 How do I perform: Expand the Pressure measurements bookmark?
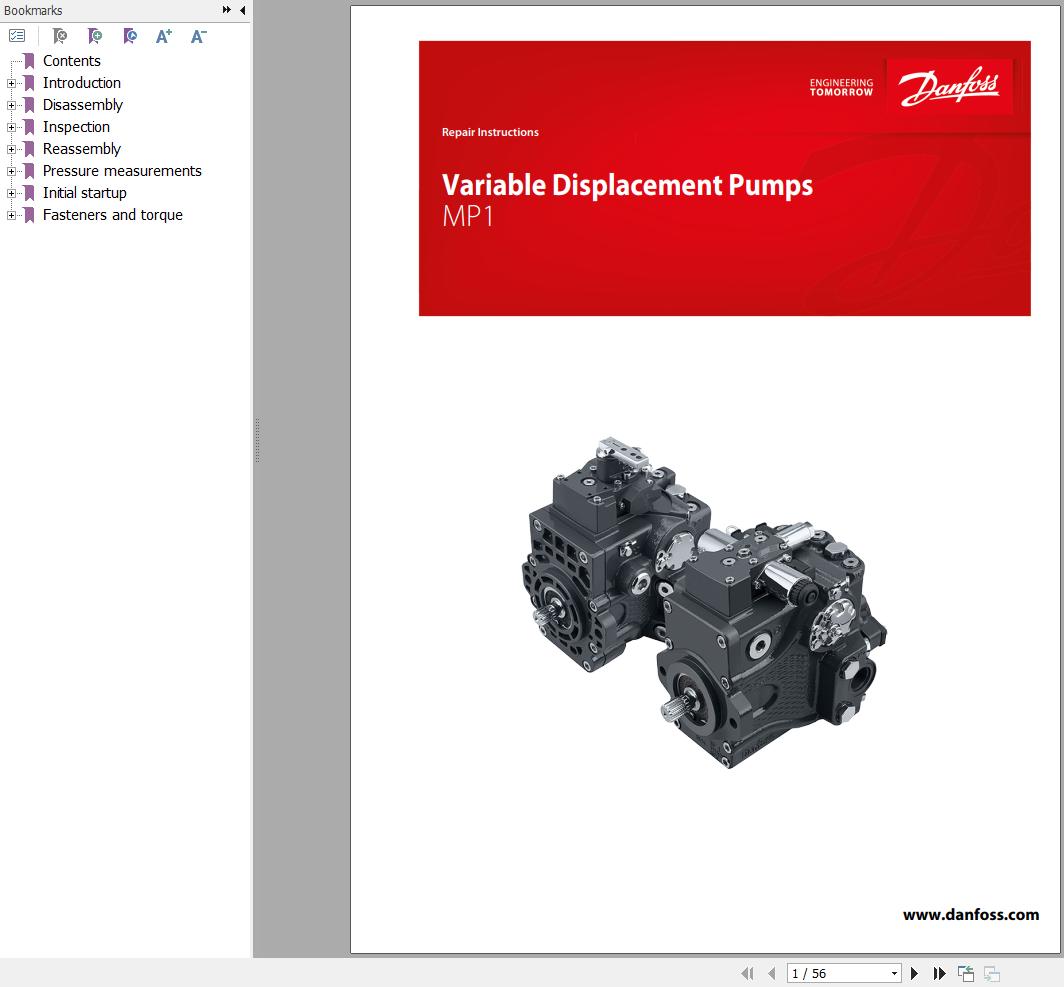click(x=10, y=171)
